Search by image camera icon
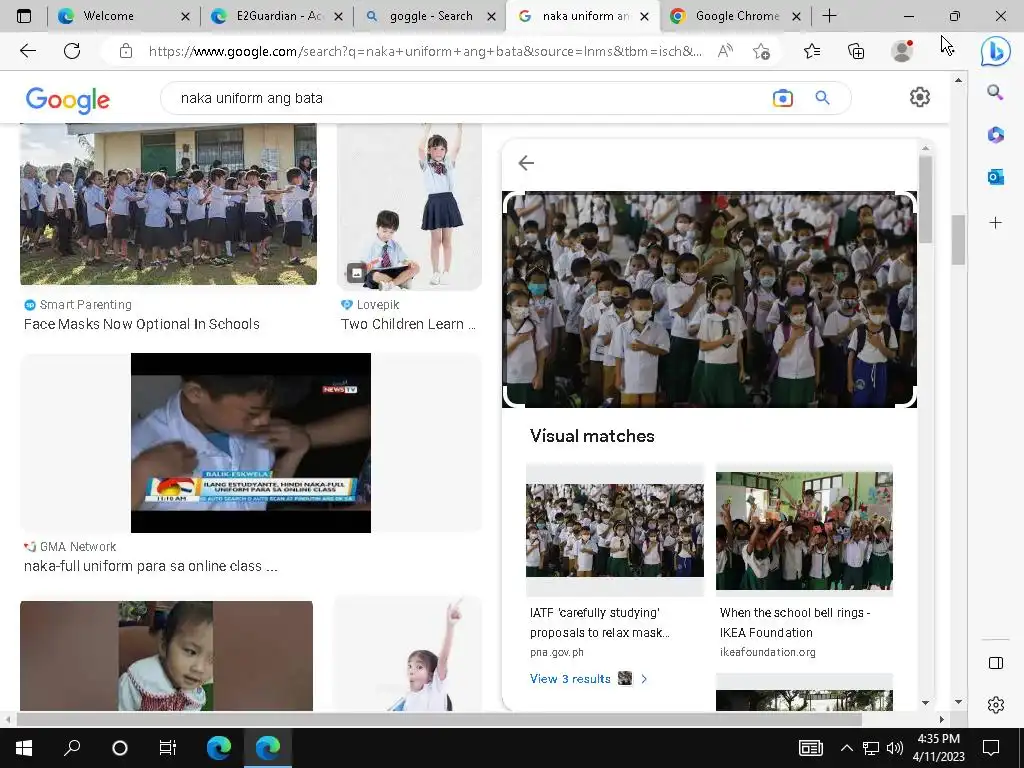1024x768 pixels. (782, 98)
